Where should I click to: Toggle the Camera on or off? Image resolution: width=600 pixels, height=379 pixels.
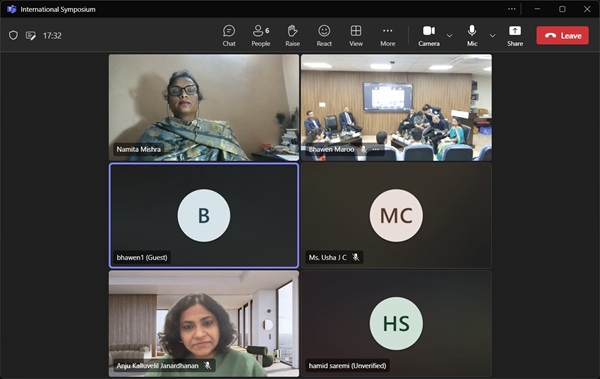coord(429,36)
